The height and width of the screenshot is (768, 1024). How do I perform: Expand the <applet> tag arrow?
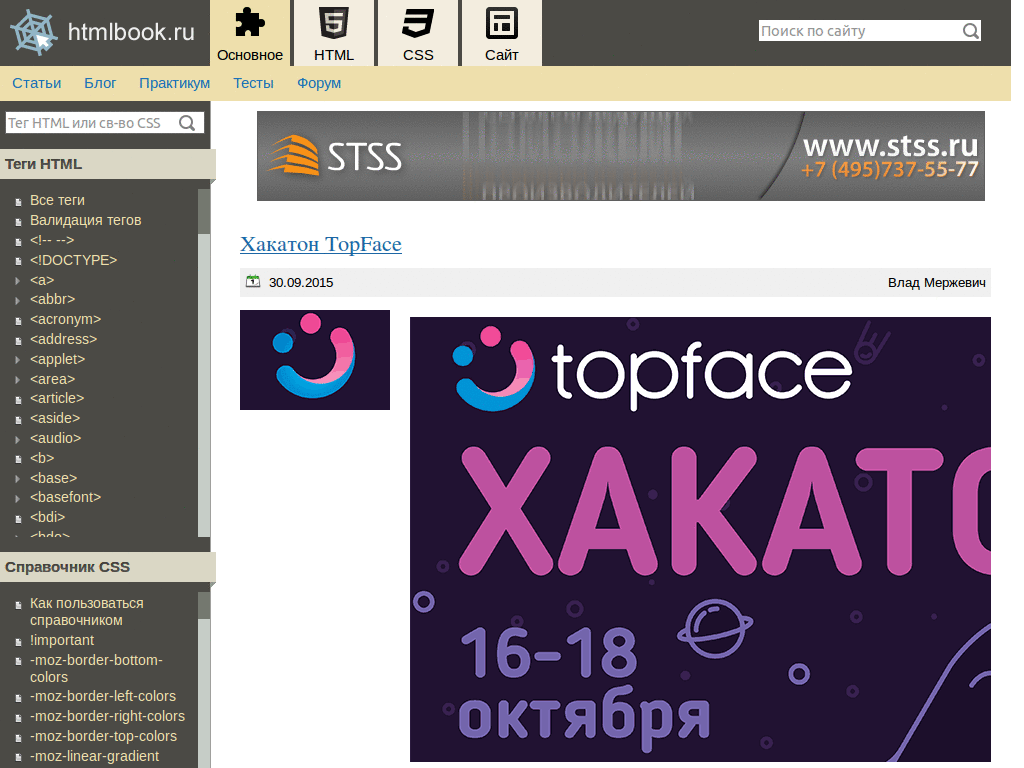tap(18, 359)
